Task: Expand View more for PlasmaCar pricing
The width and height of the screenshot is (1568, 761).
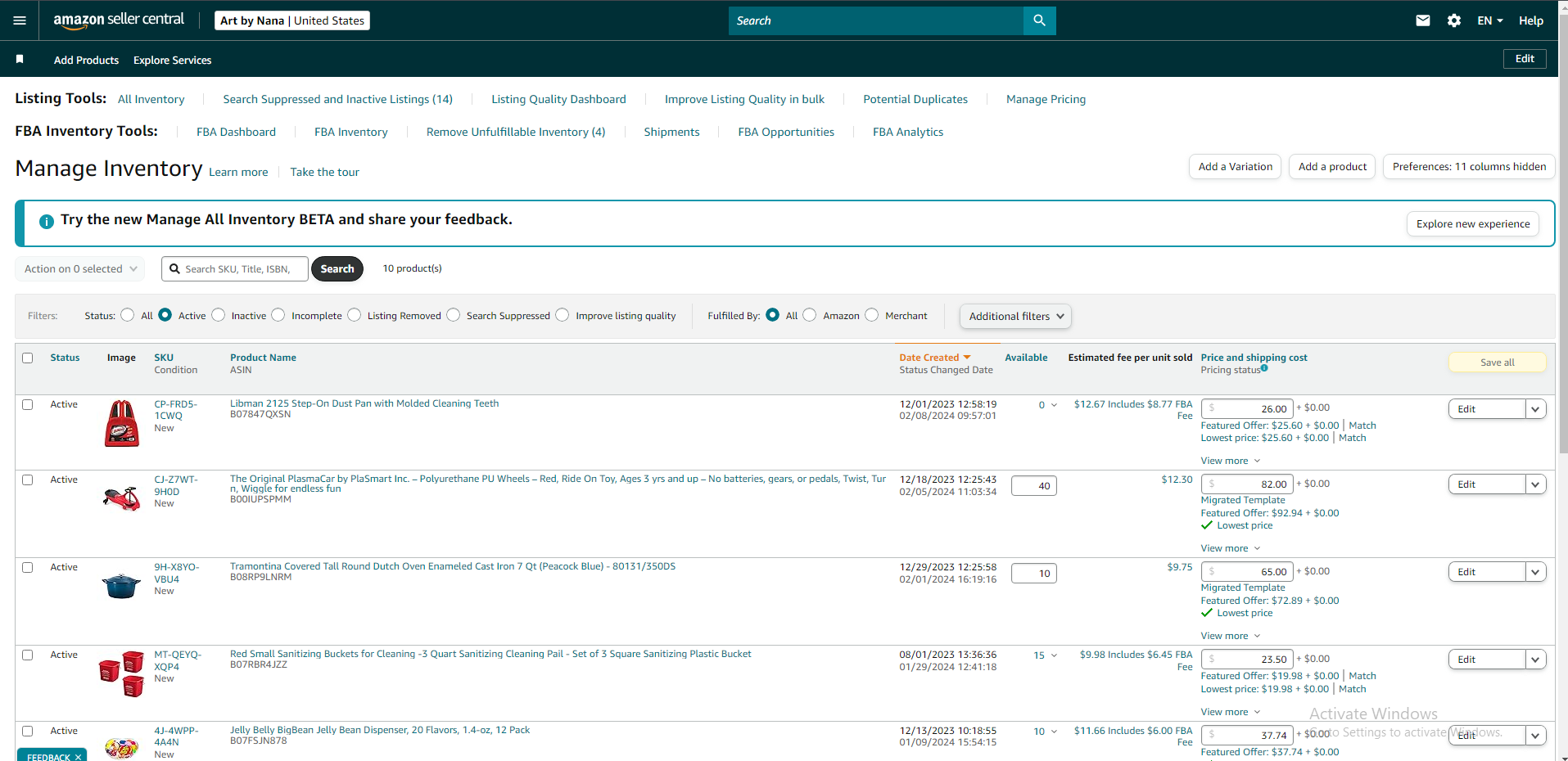Action: point(1231,548)
